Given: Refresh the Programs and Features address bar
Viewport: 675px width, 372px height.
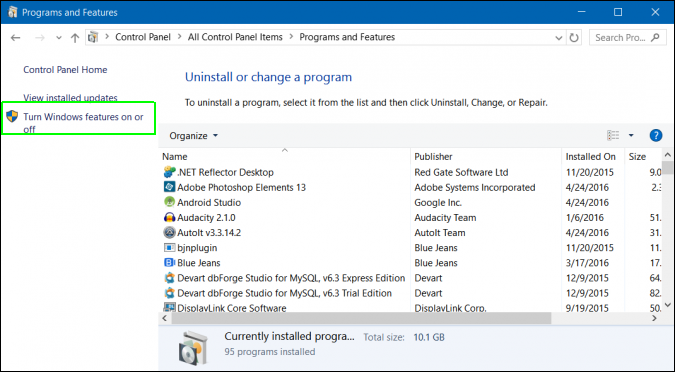Looking at the screenshot, I should pyautogui.click(x=574, y=37).
